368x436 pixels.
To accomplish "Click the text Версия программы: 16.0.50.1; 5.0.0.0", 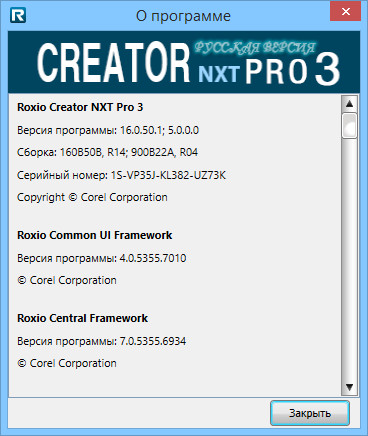I will [108, 130].
